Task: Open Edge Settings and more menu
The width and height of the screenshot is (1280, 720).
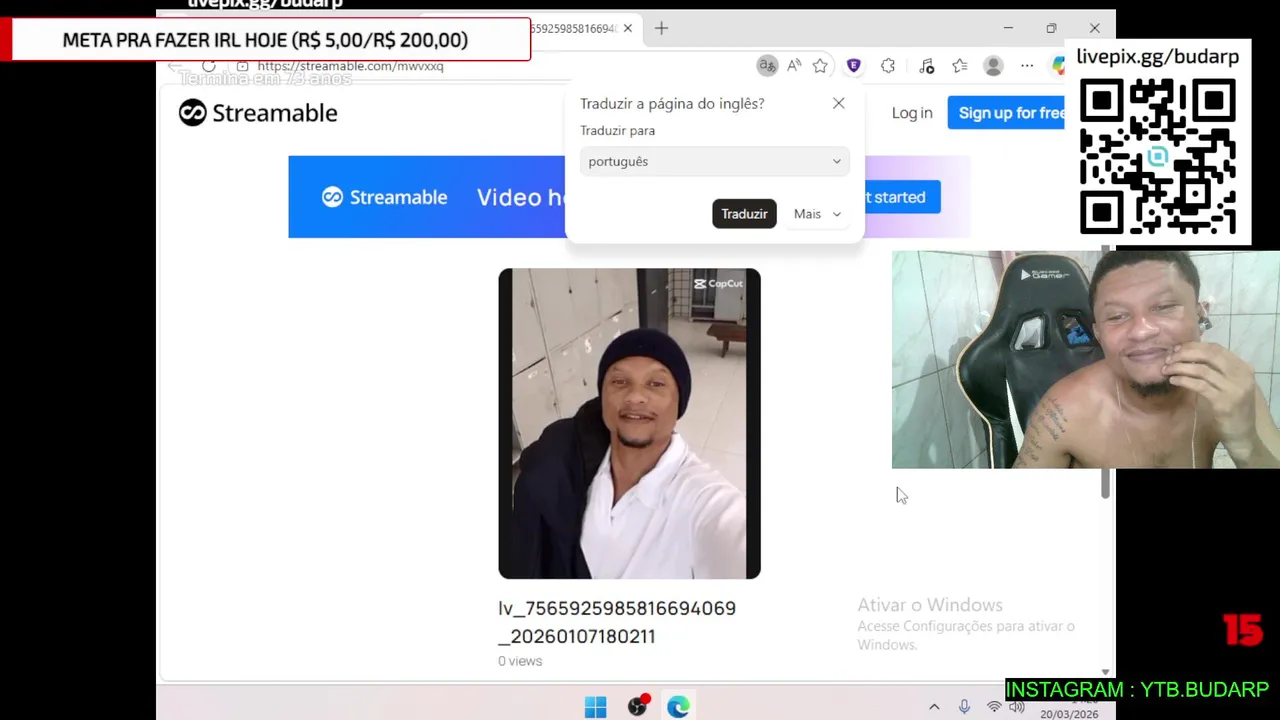Action: click(x=1027, y=66)
